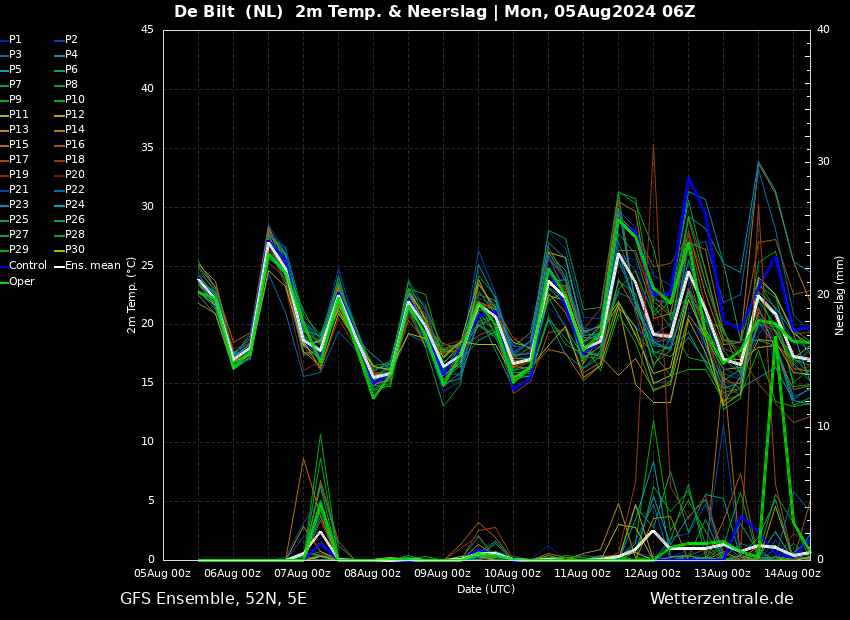850x620 pixels.
Task: Select the 07Aug 00z date tick label
Action: (x=302, y=573)
